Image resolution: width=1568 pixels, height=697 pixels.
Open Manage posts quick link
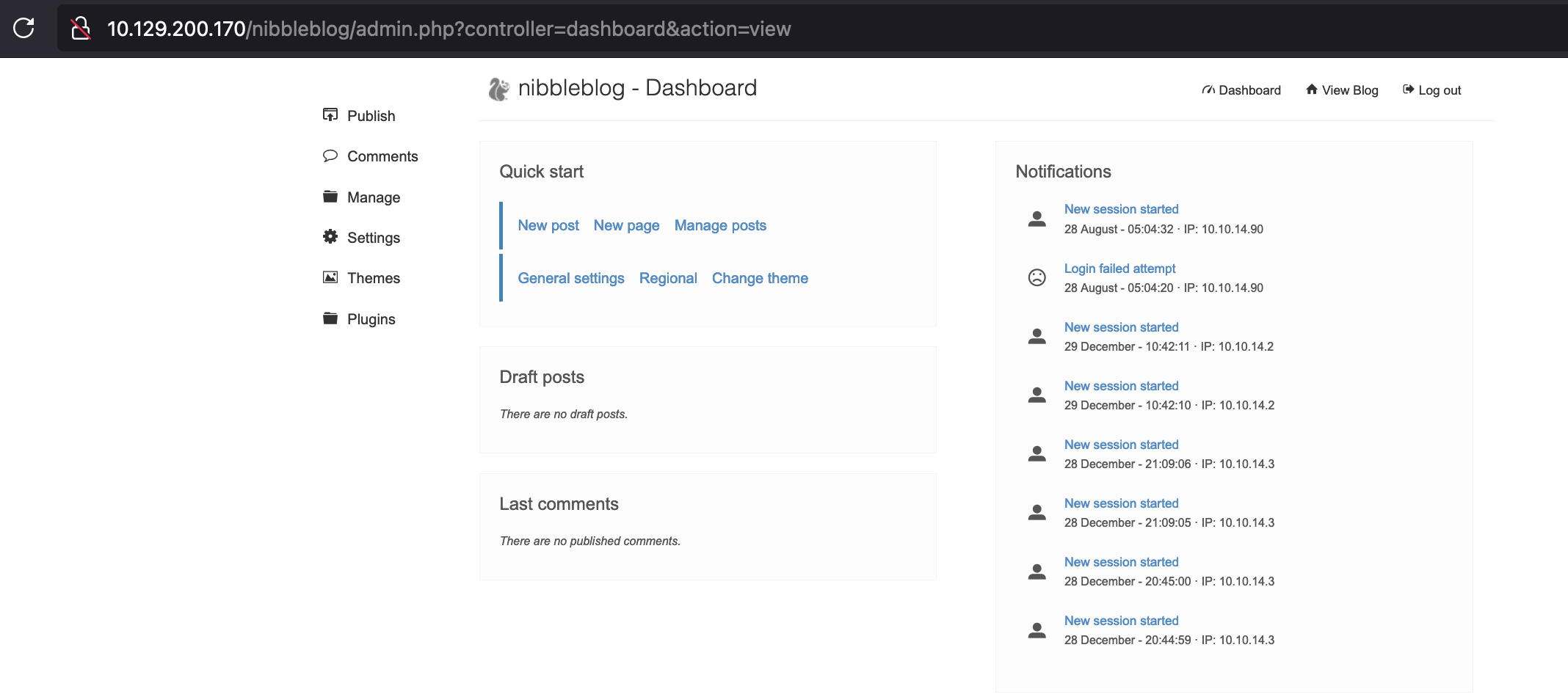click(720, 225)
